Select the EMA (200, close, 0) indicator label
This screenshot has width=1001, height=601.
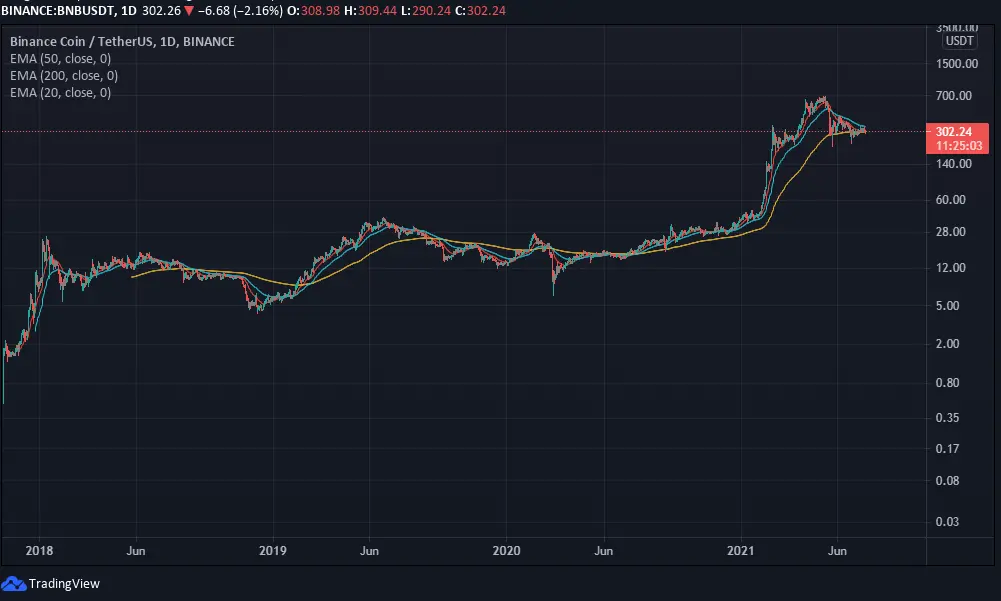(64, 76)
